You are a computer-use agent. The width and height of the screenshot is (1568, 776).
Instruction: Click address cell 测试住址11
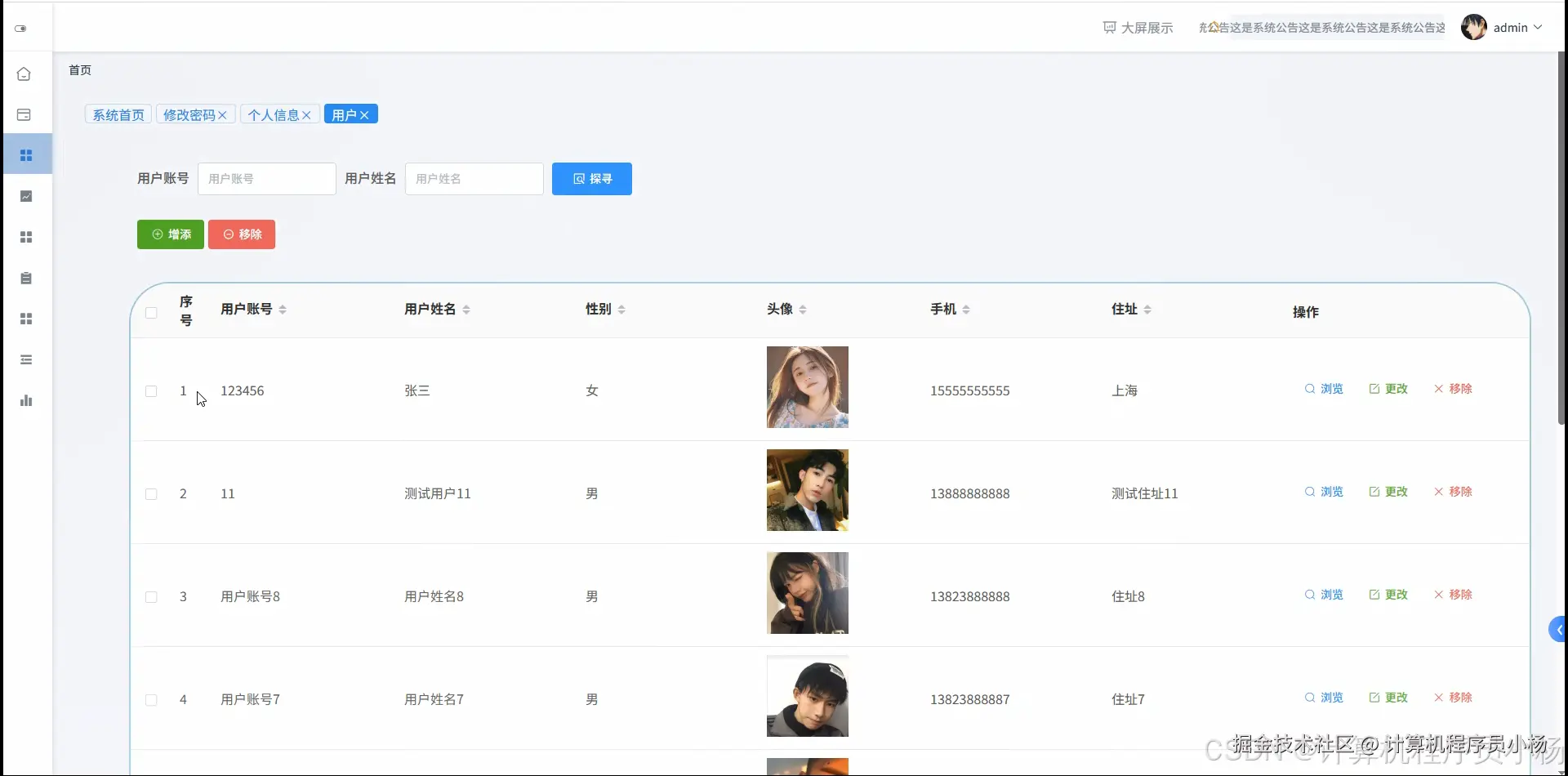(1145, 494)
